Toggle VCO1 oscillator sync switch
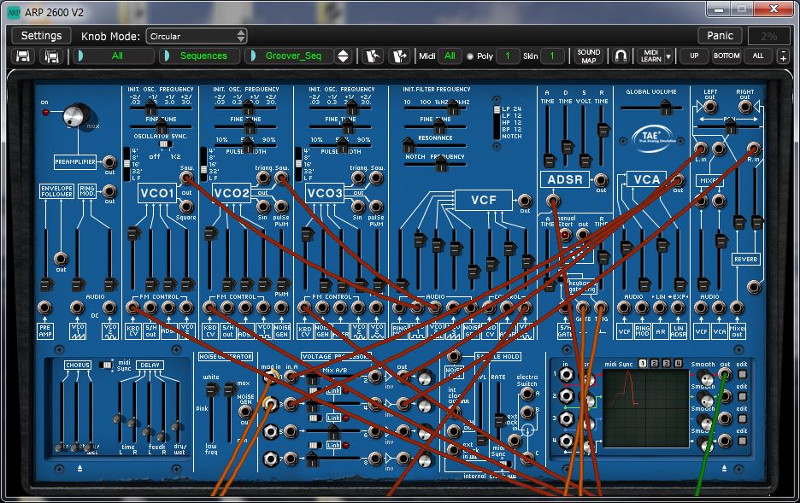800x503 pixels. pos(164,144)
